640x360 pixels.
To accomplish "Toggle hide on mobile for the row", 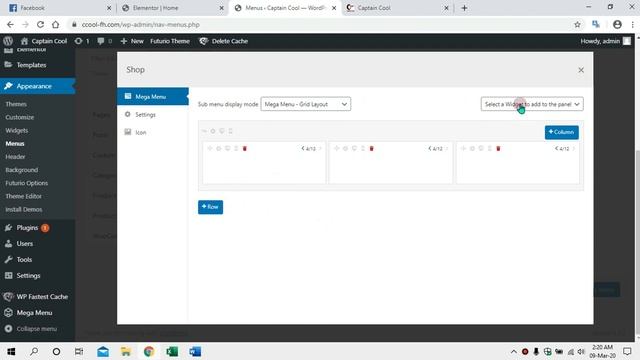I will (230, 131).
